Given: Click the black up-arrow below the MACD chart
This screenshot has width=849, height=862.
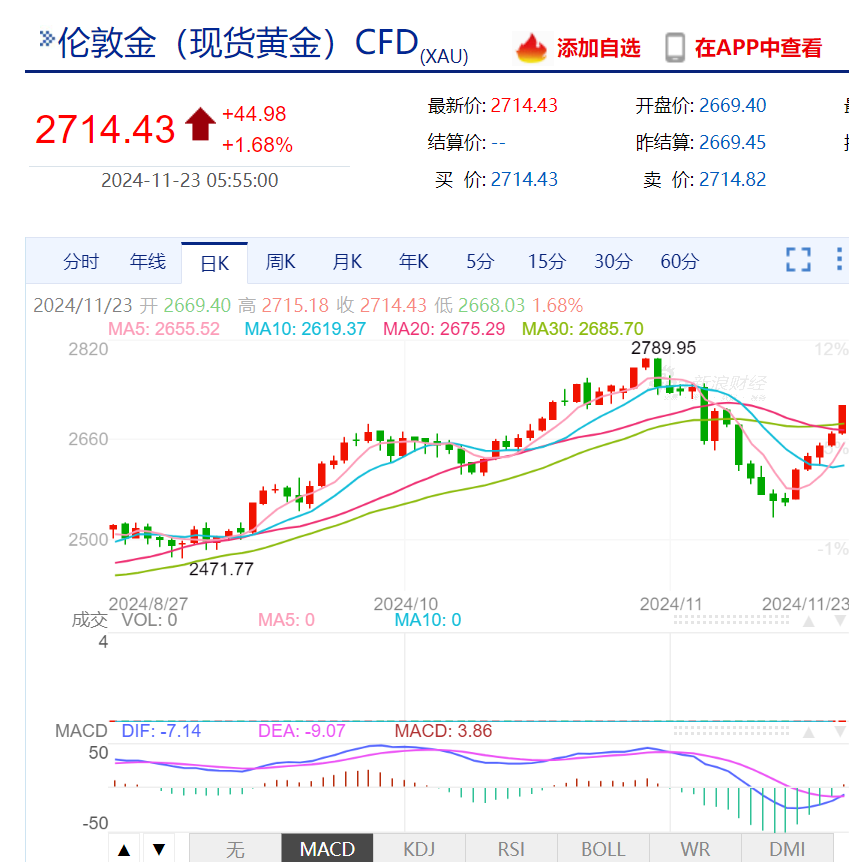Looking at the screenshot, I should click(x=124, y=850).
